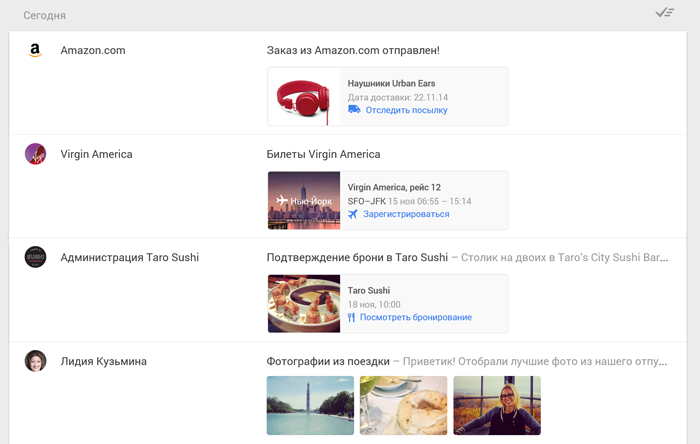Image resolution: width=700 pixels, height=444 pixels.
Task: Open email Заказ из Amazon.com отправлен
Action: [x=353, y=50]
